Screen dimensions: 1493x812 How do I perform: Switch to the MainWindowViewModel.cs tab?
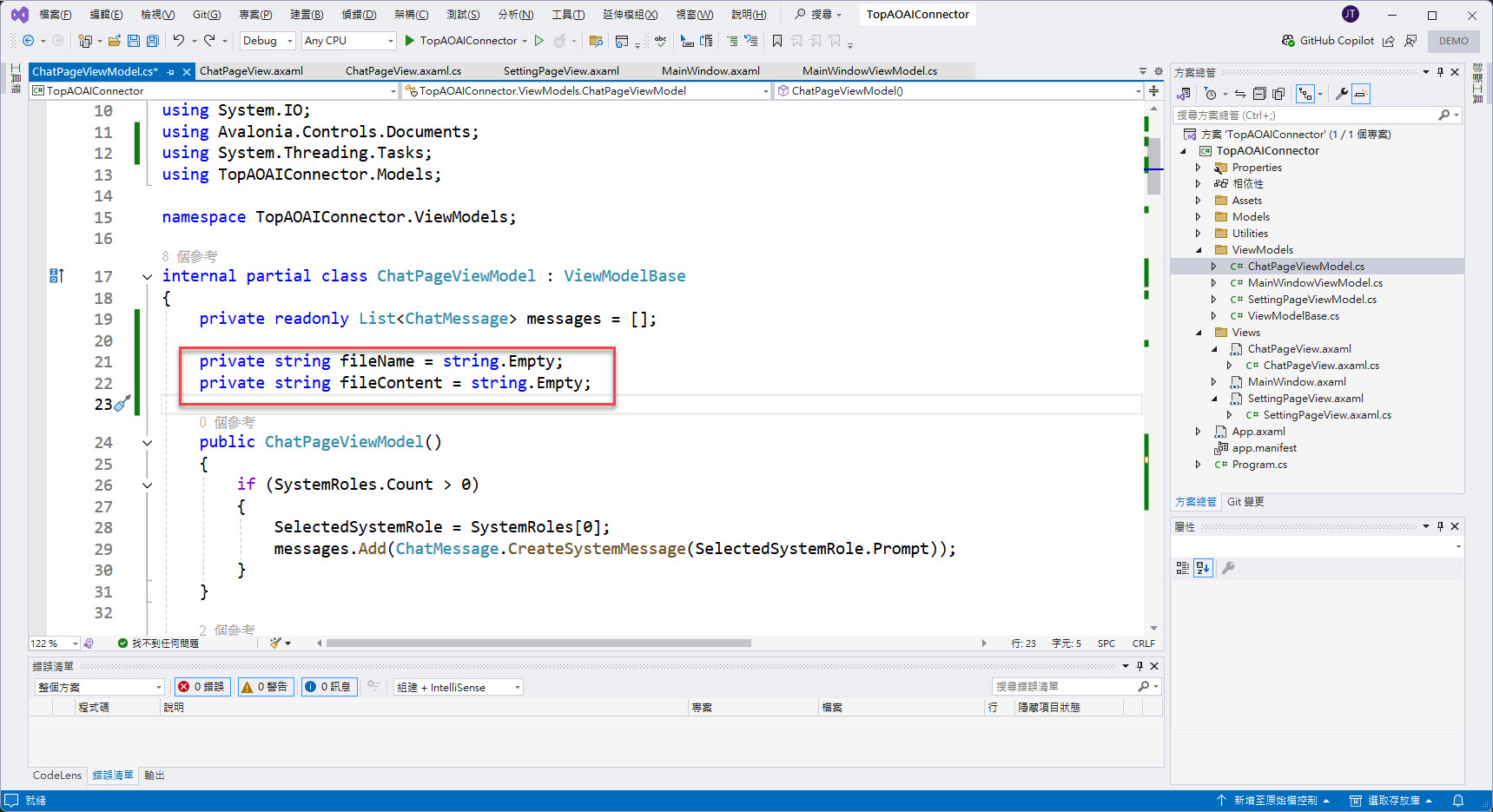point(869,71)
